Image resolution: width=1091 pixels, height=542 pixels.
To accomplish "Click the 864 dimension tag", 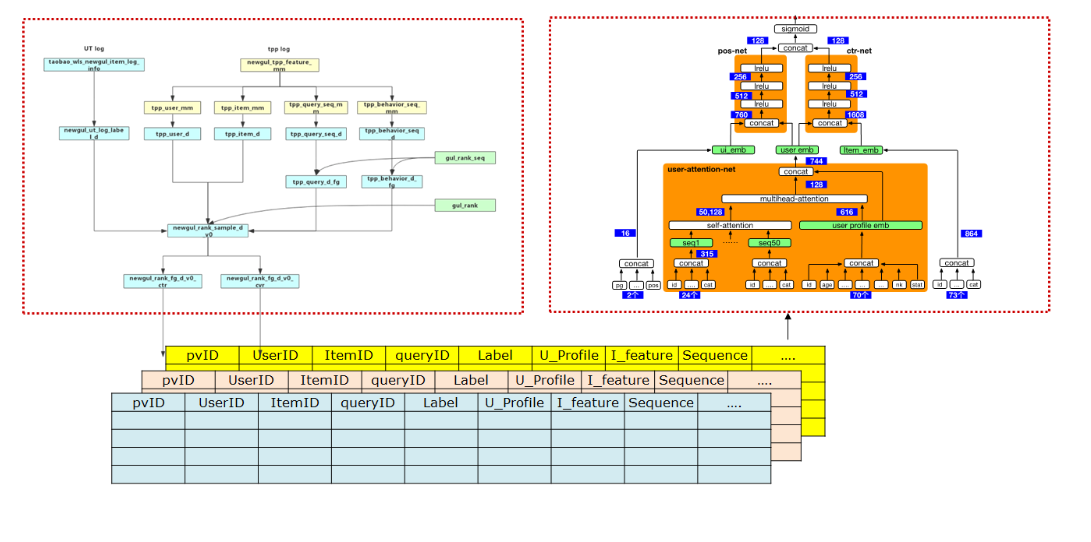I will pos(970,233).
